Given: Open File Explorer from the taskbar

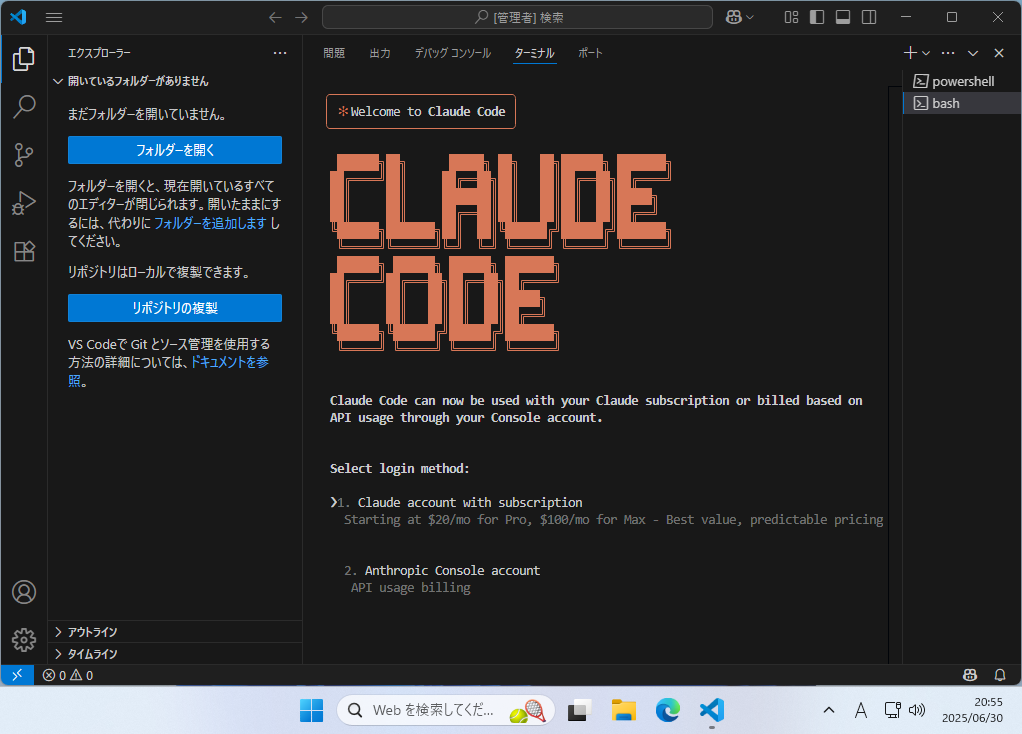Looking at the screenshot, I should point(623,711).
